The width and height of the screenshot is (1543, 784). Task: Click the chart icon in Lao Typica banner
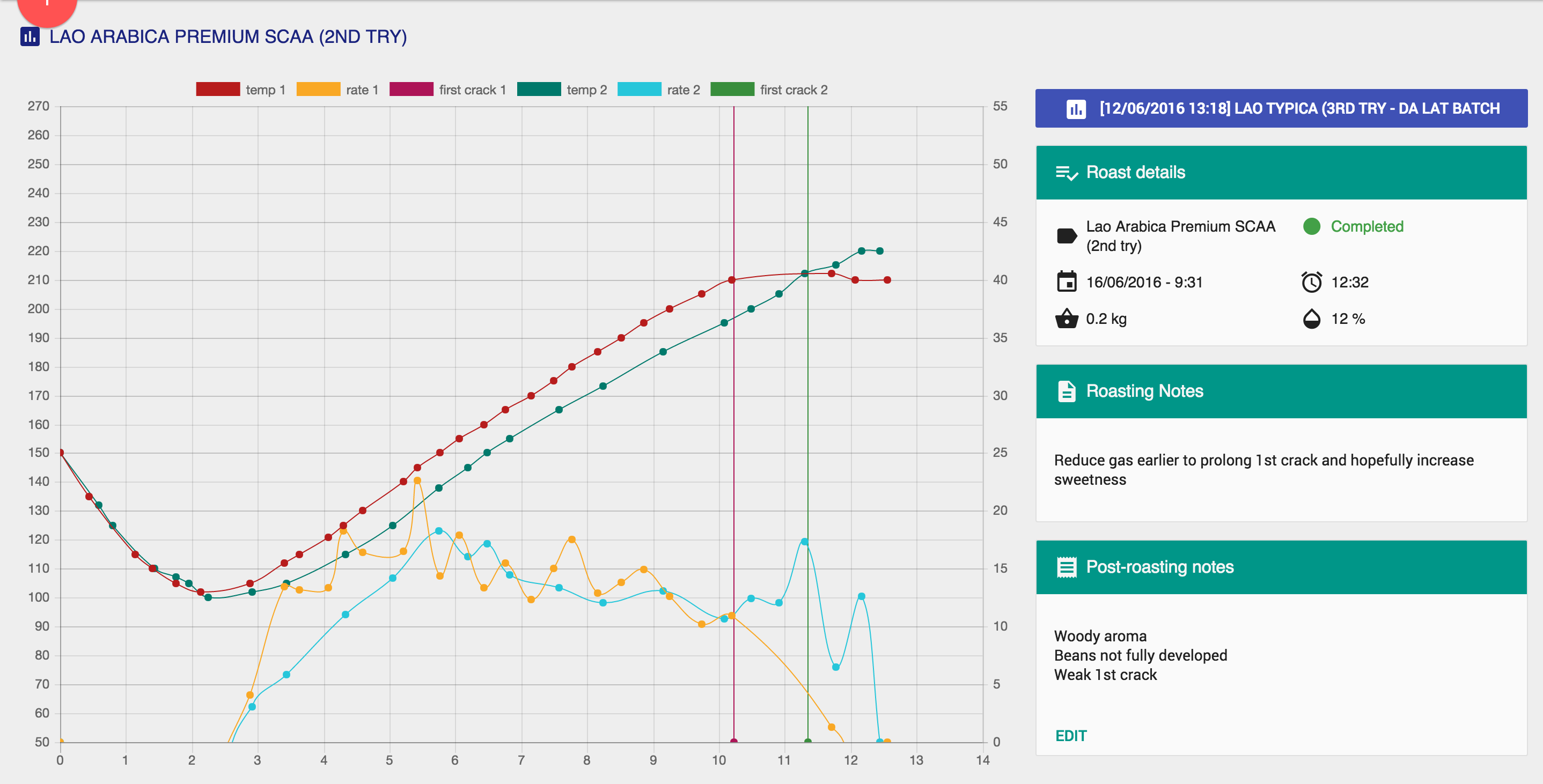pyautogui.click(x=1076, y=109)
